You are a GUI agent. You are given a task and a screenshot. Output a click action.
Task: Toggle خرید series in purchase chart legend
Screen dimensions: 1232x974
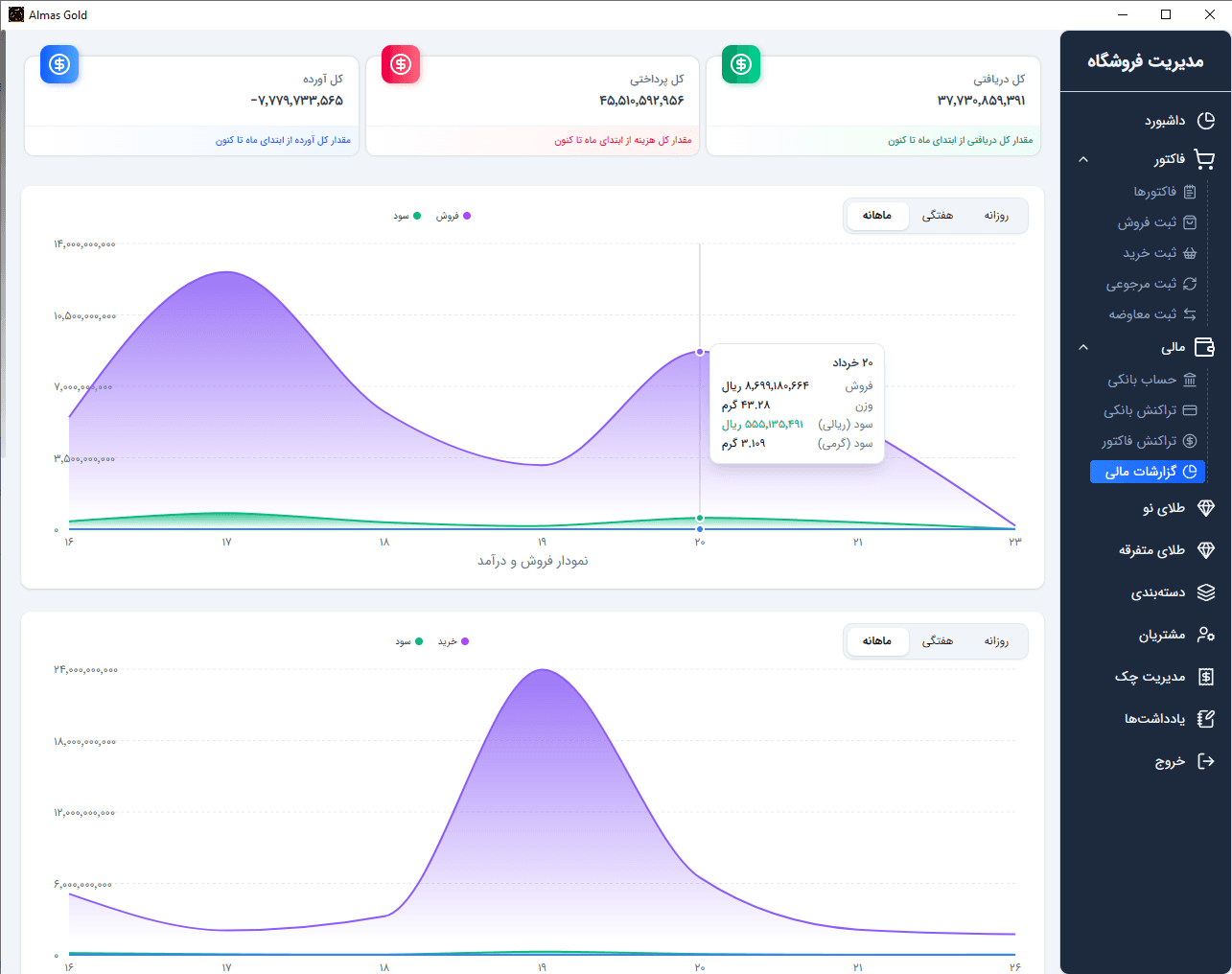453,641
